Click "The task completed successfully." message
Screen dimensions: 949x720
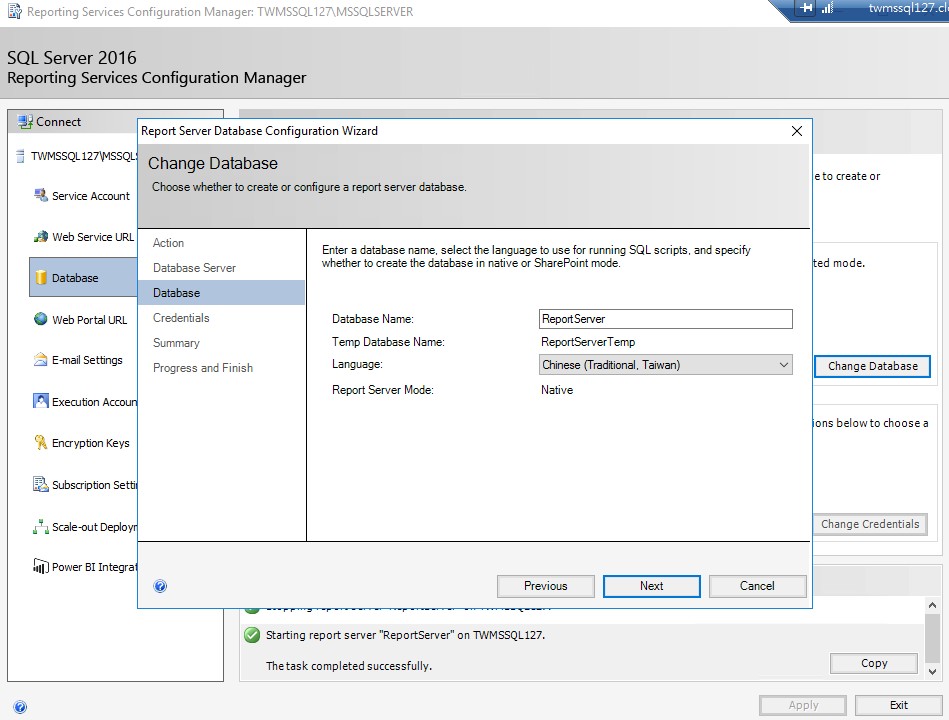pos(349,666)
